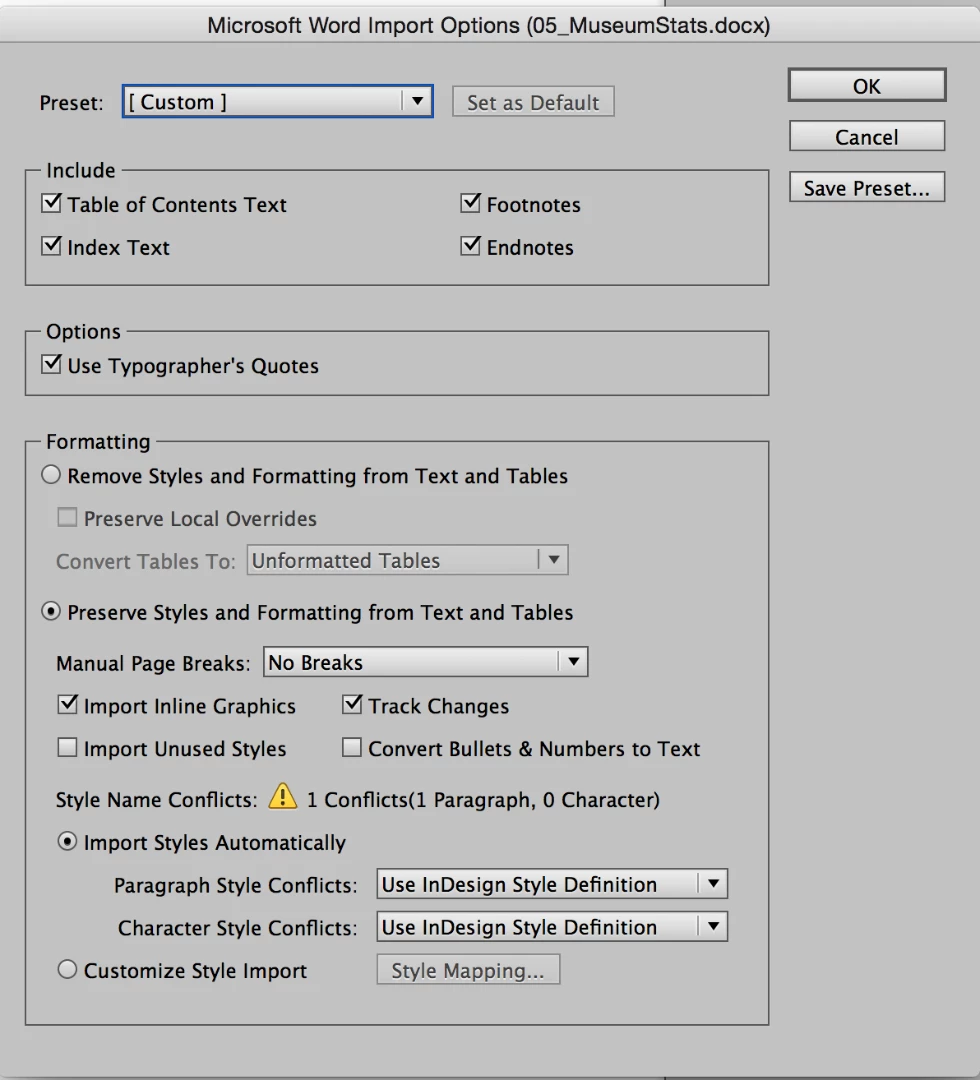Click the '1 Conflicts(1 Paragraph, 0 Character)' text

click(483, 800)
